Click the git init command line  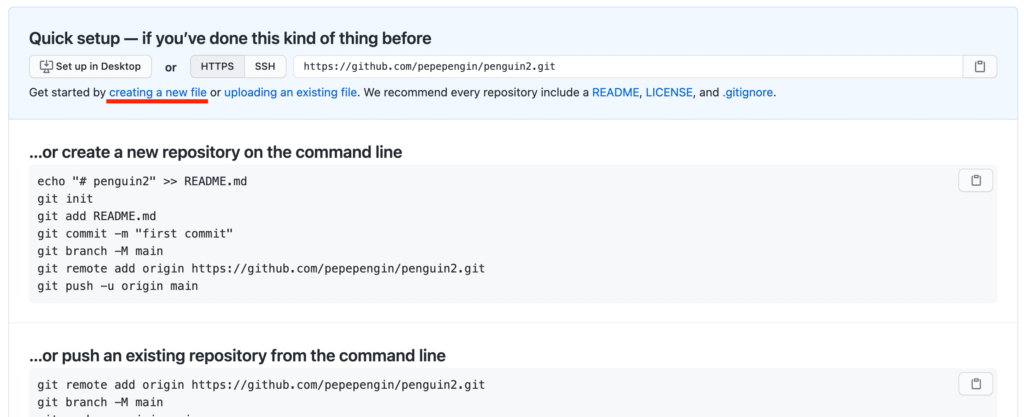(x=65, y=198)
